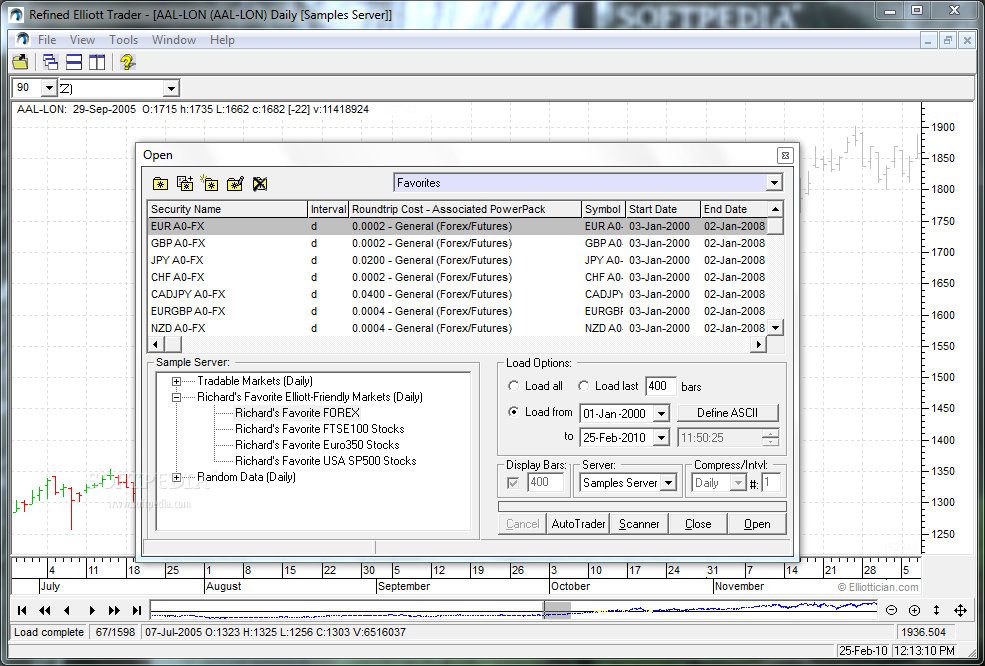Screen dimensions: 985x666
Task: Click the fast rewind double-arrow button
Action: point(45,609)
